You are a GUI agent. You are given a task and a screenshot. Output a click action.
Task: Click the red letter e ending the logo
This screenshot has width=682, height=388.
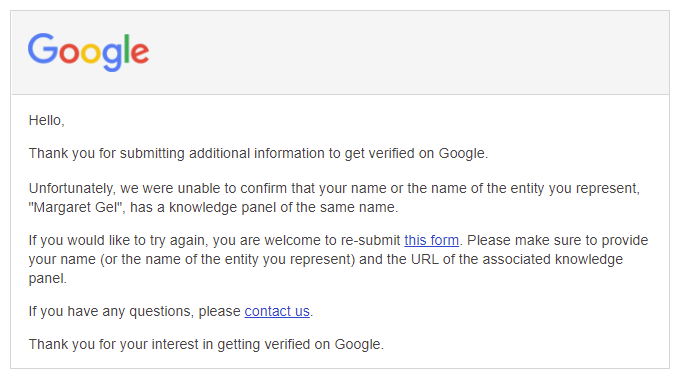pyautogui.click(x=140, y=53)
